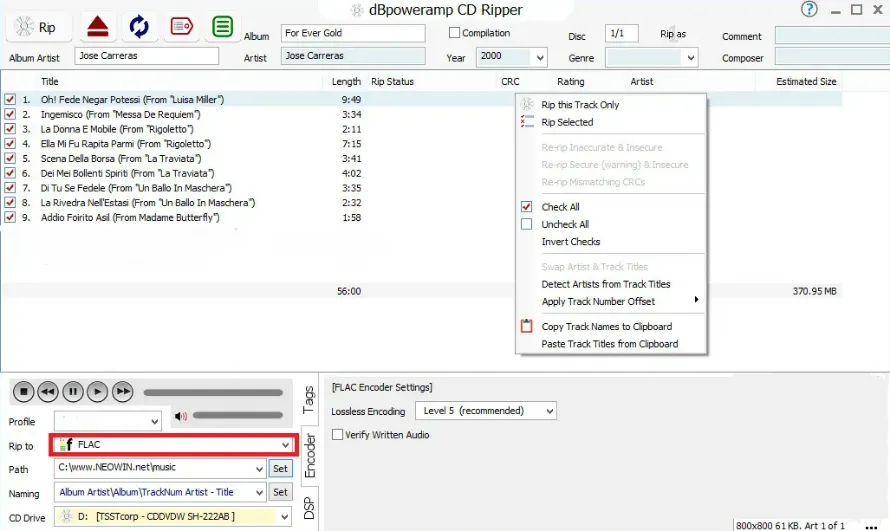Choose Copy Track Names to Clipboard
Image resolution: width=890 pixels, height=531 pixels.
[607, 327]
